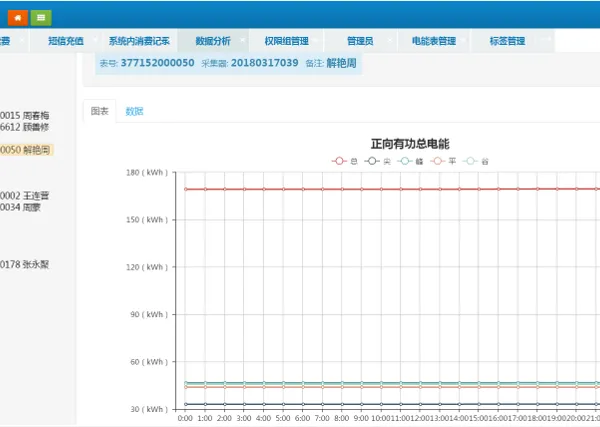The height and width of the screenshot is (427, 600).
Task: Select meter 0002 王连营 in the list
Action: (24, 196)
